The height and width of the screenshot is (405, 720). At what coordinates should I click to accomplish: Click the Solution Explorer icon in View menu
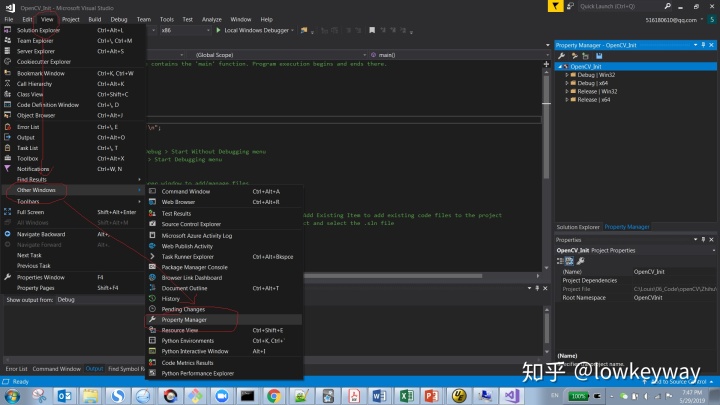coord(7,30)
